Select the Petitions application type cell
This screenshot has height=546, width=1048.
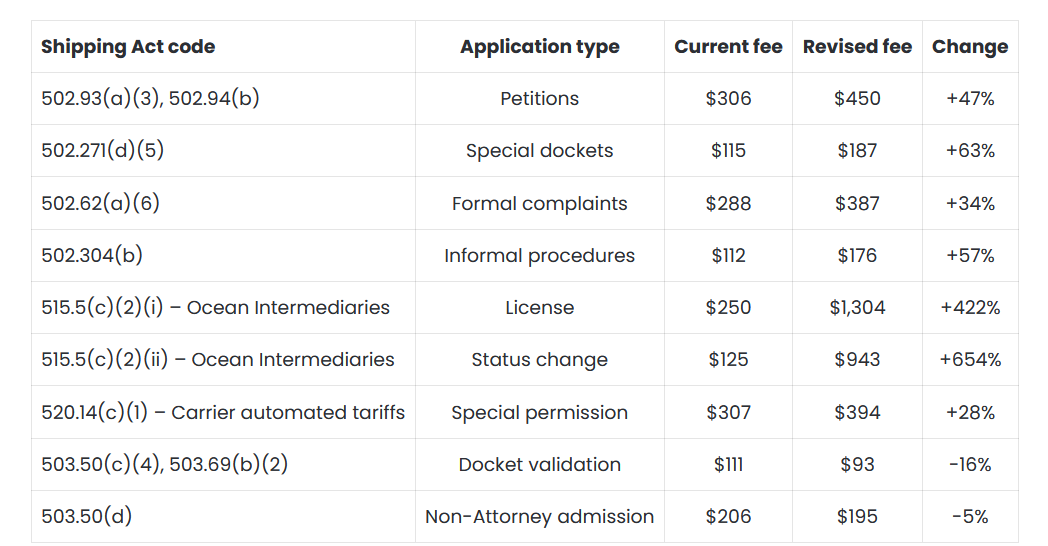click(x=539, y=98)
